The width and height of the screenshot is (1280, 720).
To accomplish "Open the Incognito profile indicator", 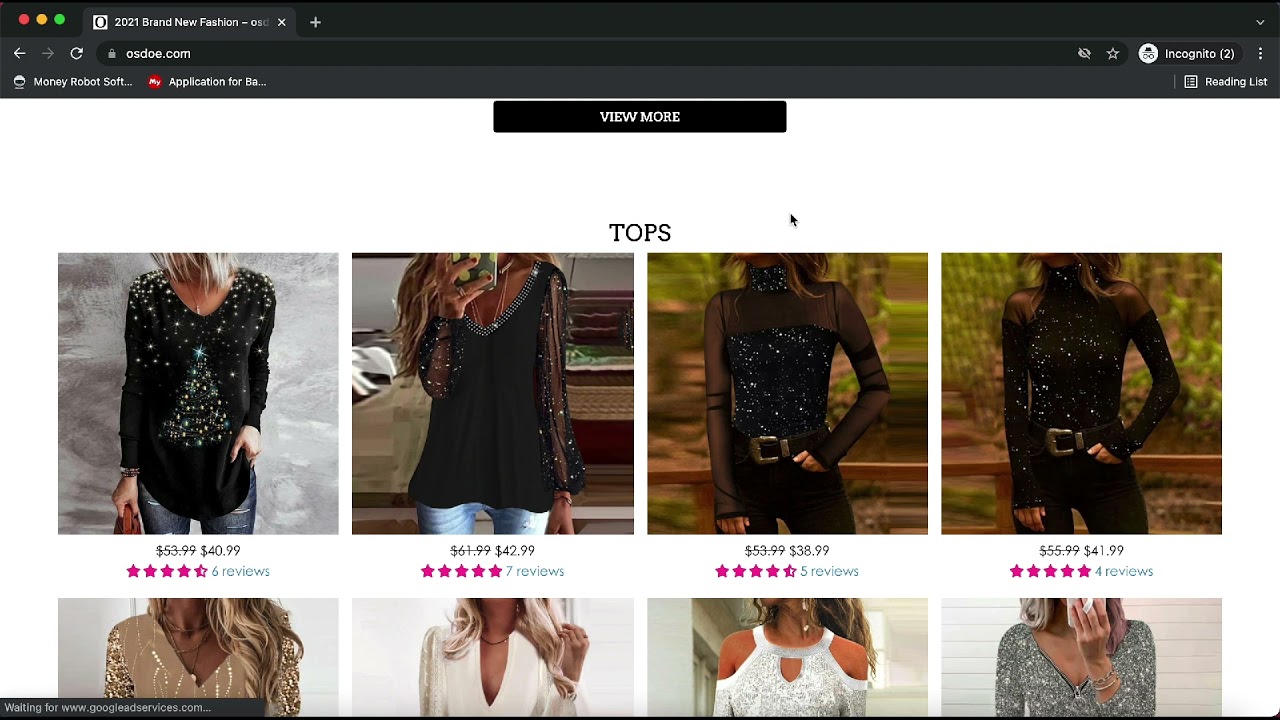I will point(1187,54).
